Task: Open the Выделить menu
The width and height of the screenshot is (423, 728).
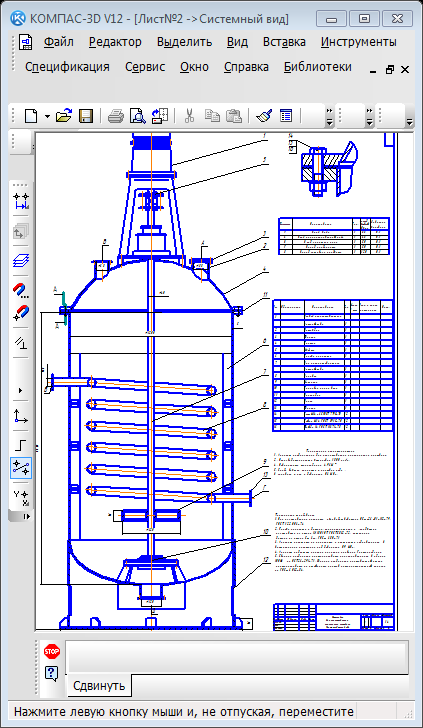Action: tap(184, 42)
